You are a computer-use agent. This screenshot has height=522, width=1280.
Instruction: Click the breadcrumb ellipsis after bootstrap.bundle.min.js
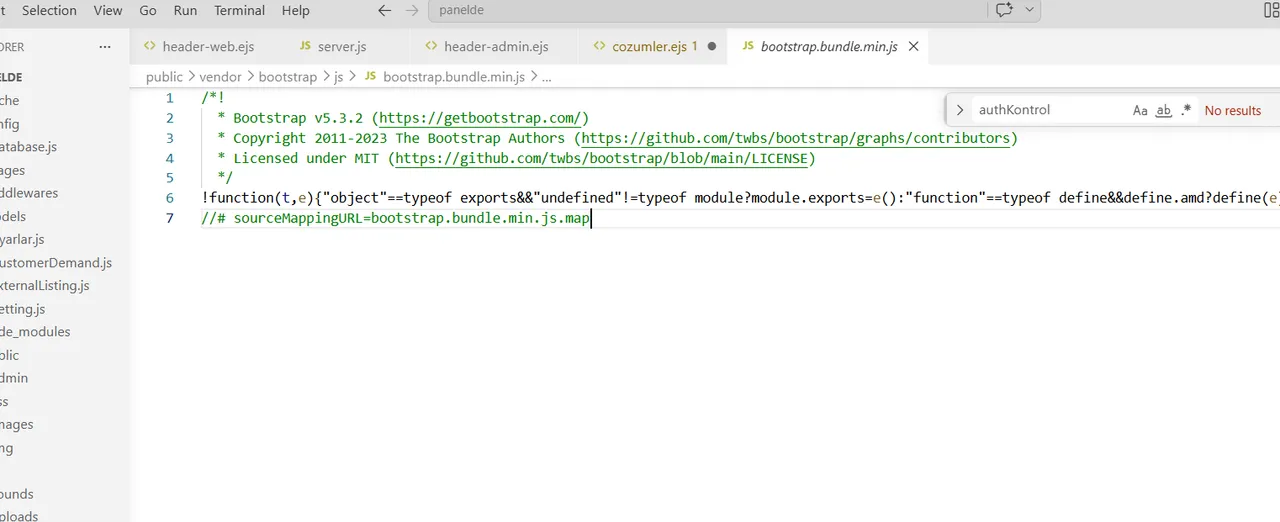tap(547, 76)
